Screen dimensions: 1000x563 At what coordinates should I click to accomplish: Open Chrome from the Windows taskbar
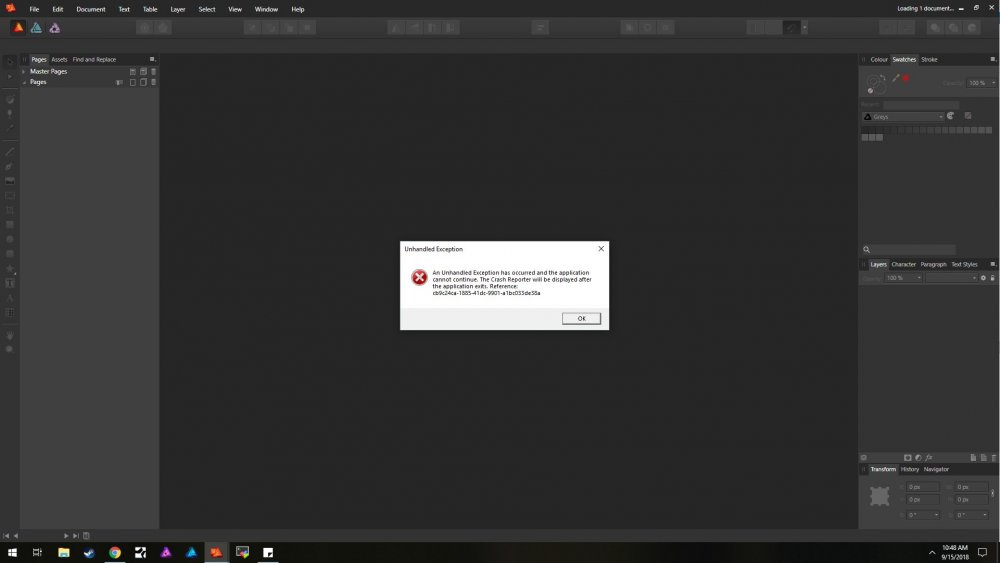[115, 552]
